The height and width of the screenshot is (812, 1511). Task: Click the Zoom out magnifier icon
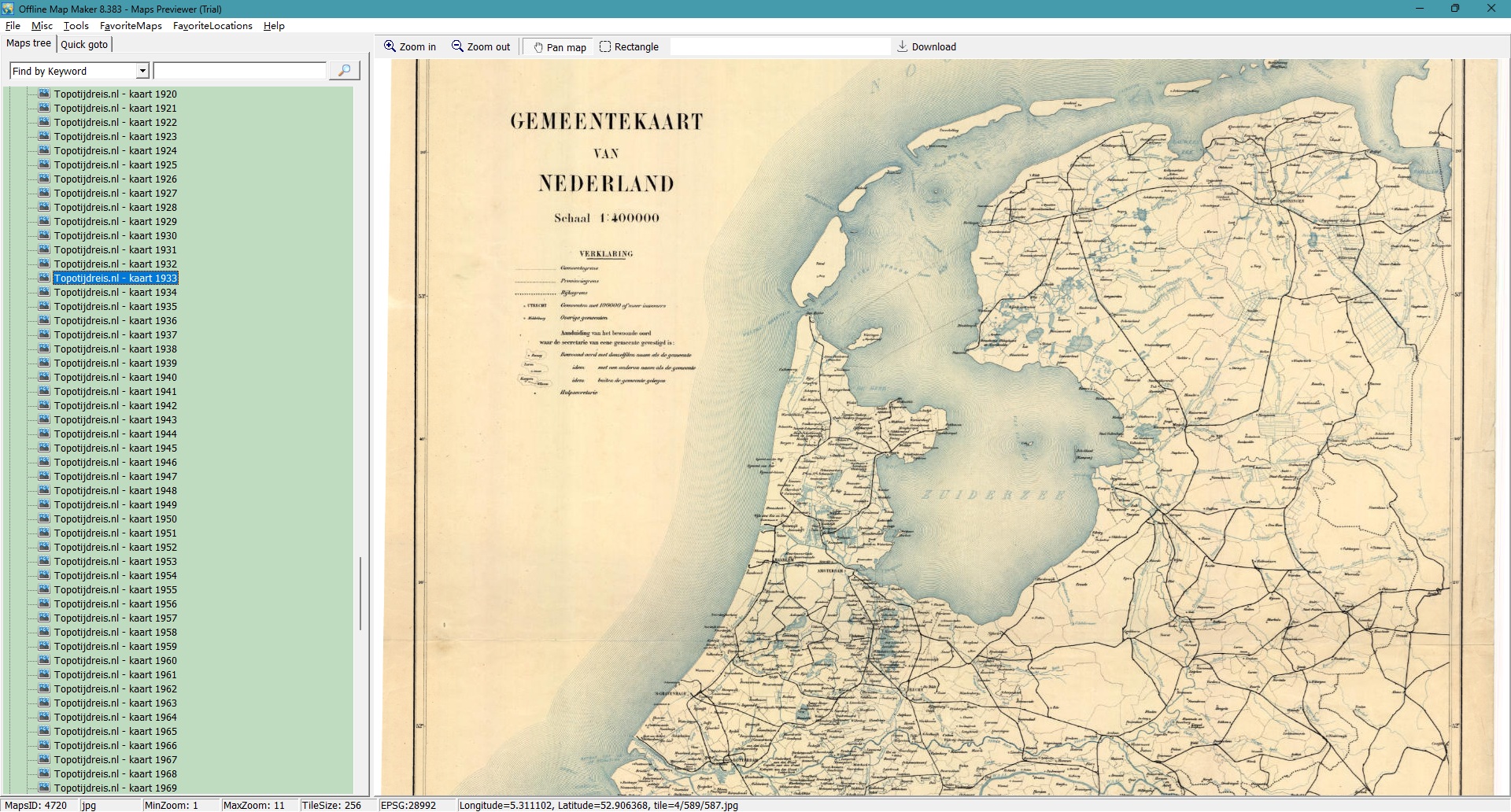click(457, 46)
